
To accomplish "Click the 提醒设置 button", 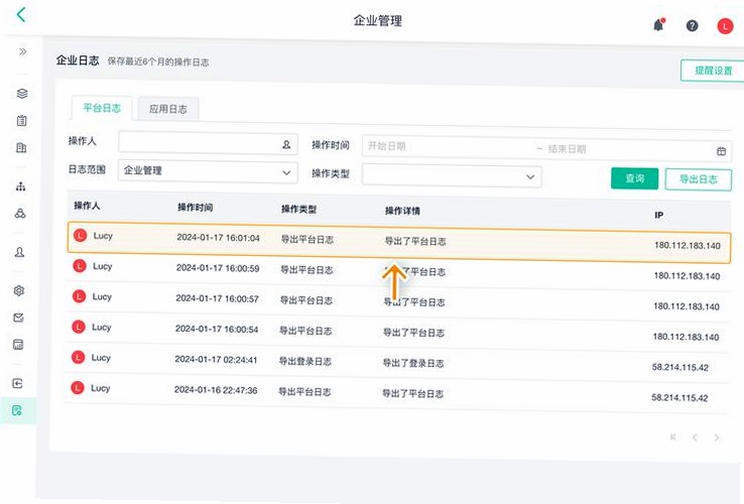I will 713,71.
